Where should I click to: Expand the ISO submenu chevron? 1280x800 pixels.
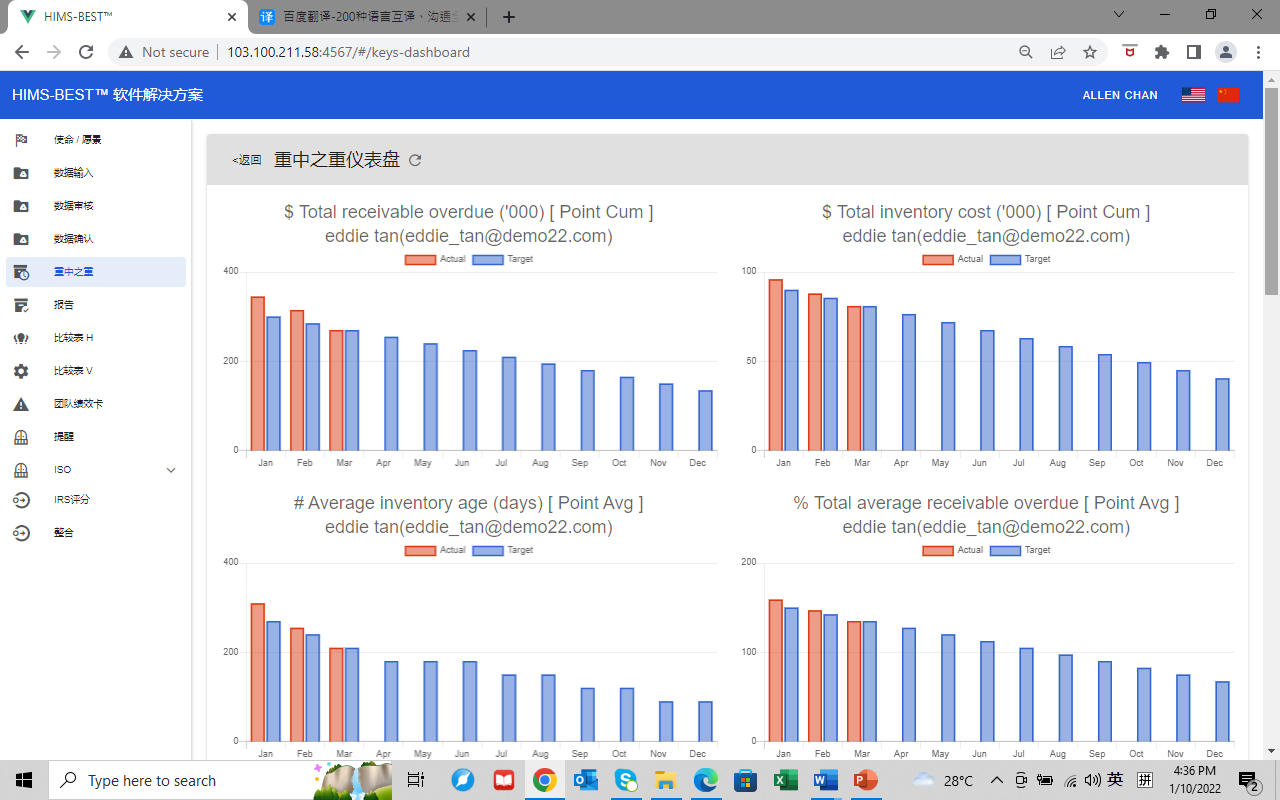[171, 470]
